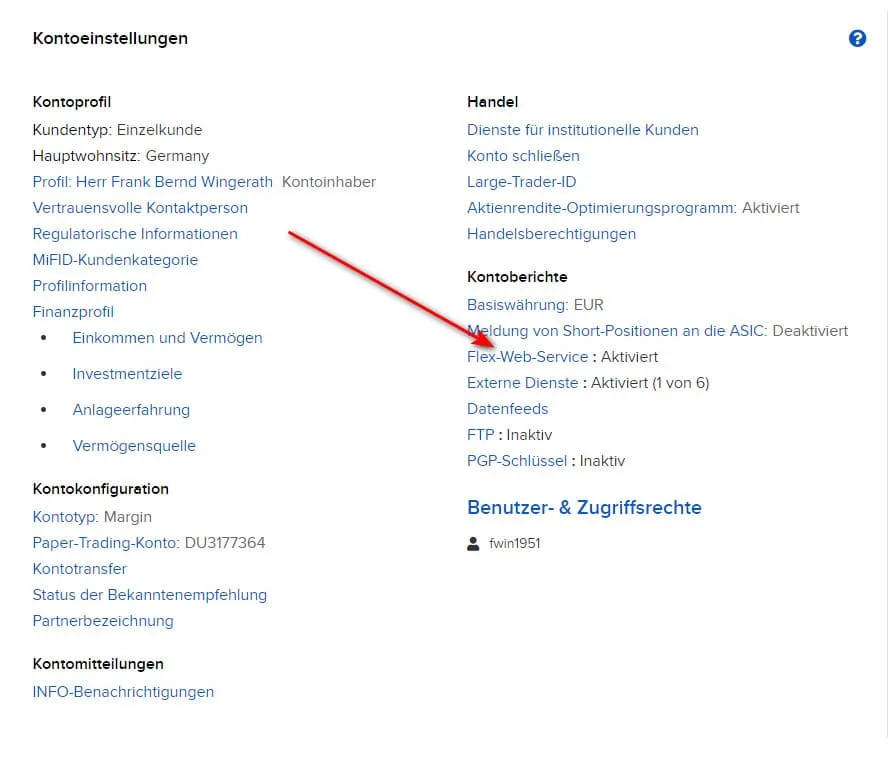Open PGP-Schlüssel settings
The image size is (895, 762).
point(517,461)
